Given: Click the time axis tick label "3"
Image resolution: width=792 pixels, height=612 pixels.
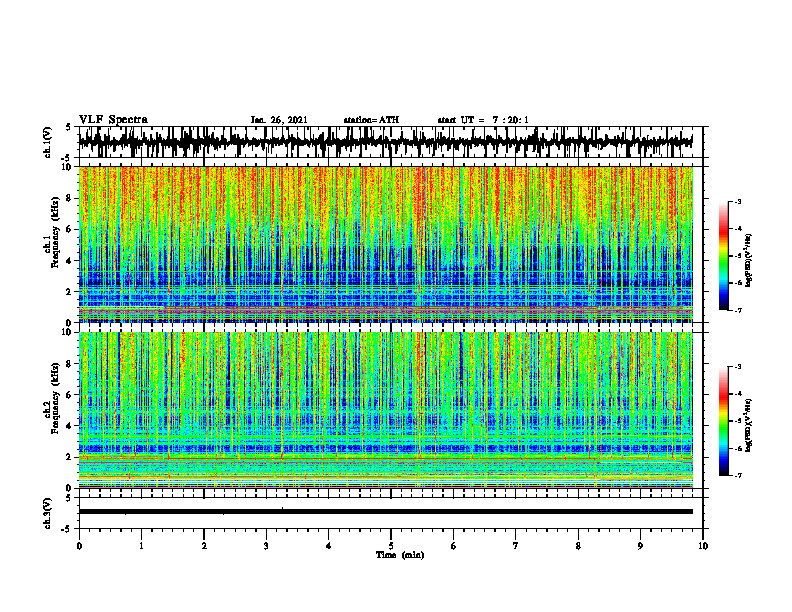Looking at the screenshot, I should 266,546.
